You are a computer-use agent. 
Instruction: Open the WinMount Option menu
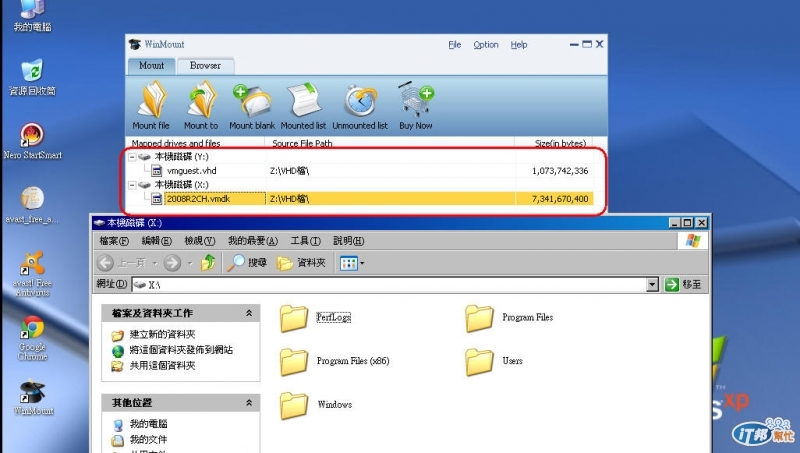[x=486, y=45]
